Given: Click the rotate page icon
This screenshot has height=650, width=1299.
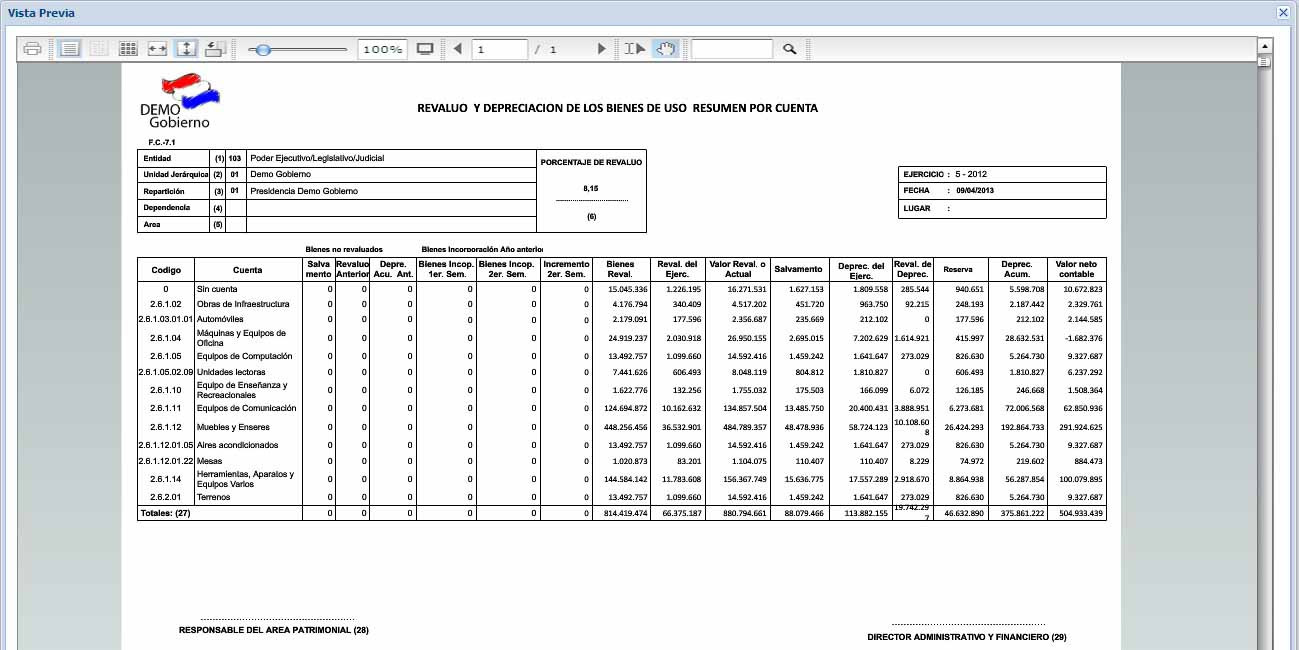Looking at the screenshot, I should point(215,49).
